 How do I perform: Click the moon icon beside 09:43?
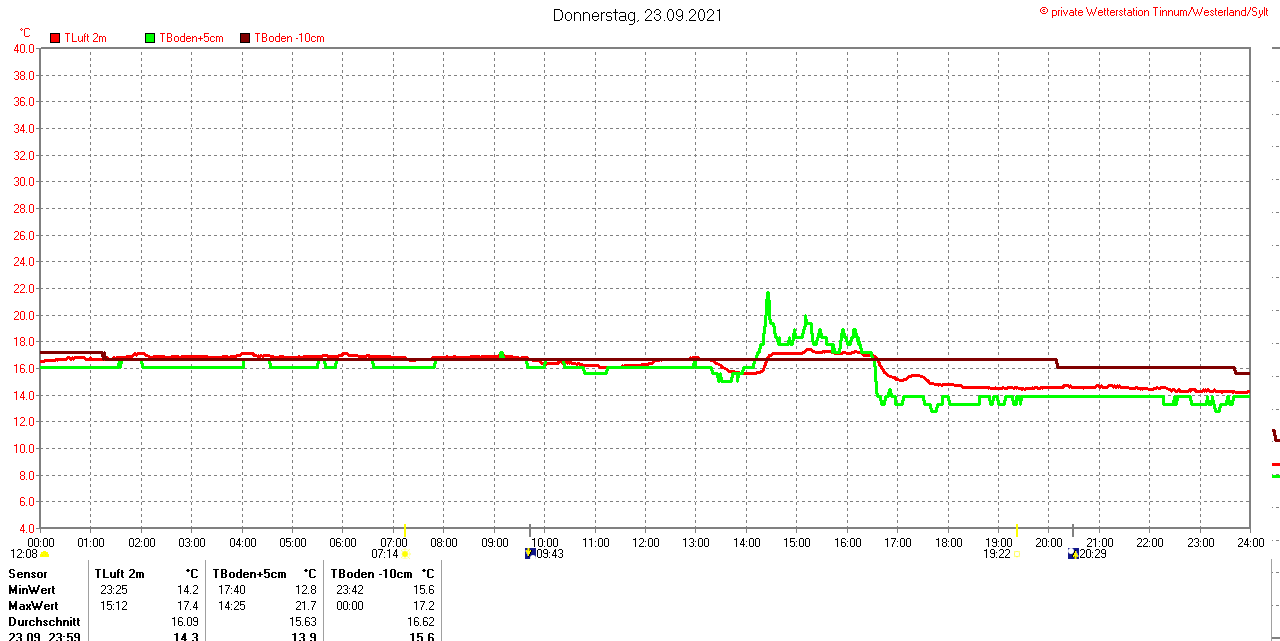pos(529,553)
